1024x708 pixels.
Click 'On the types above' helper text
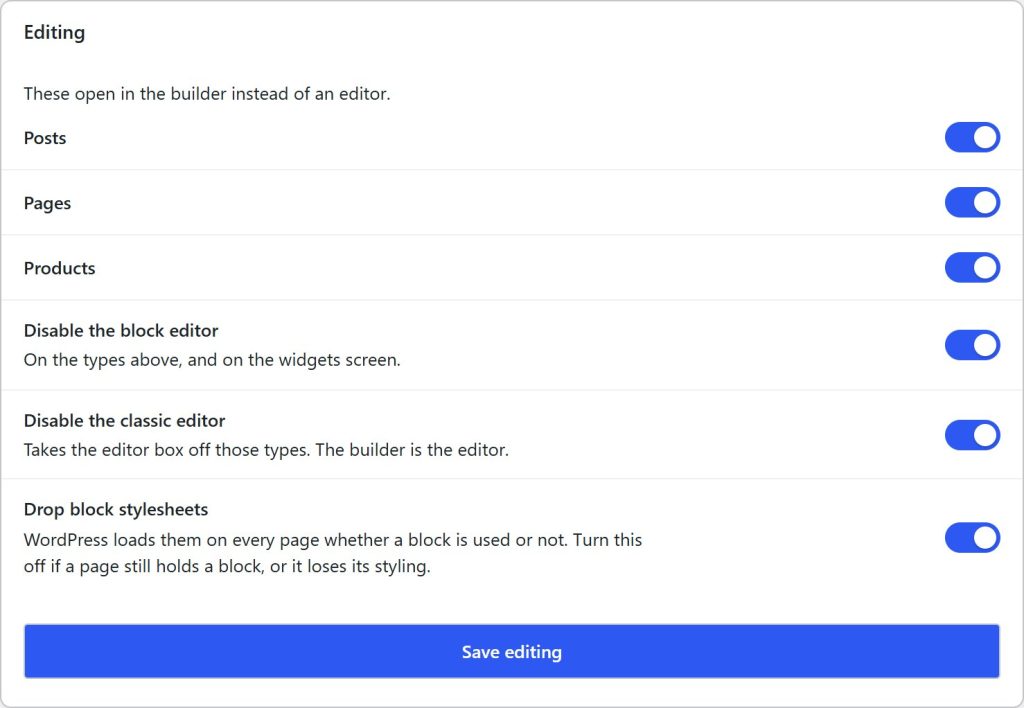(212, 360)
